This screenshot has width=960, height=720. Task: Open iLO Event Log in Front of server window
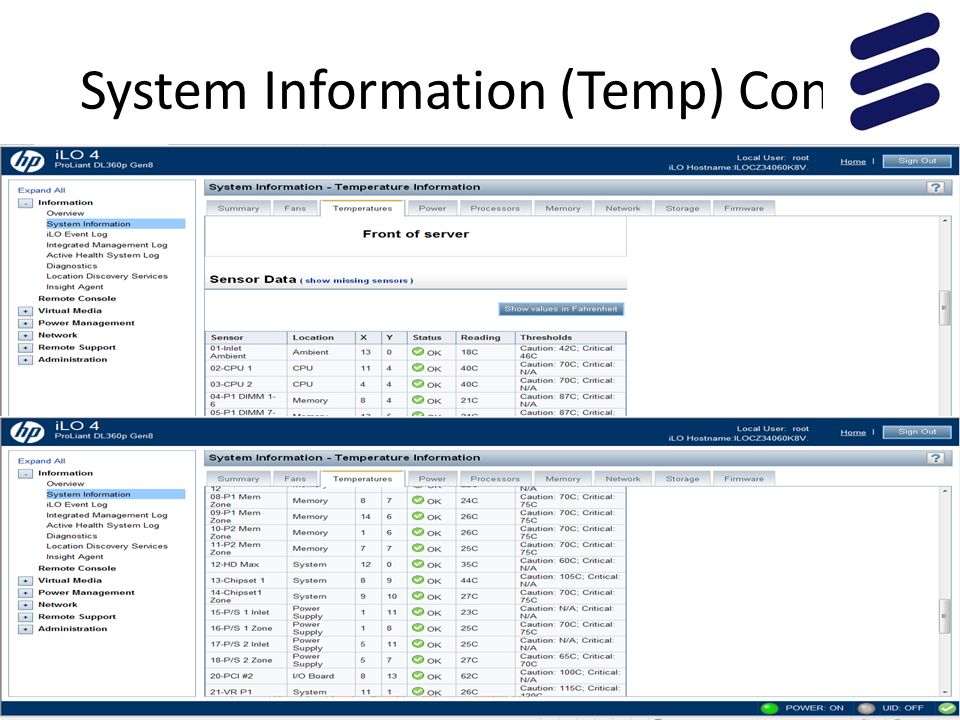point(77,234)
